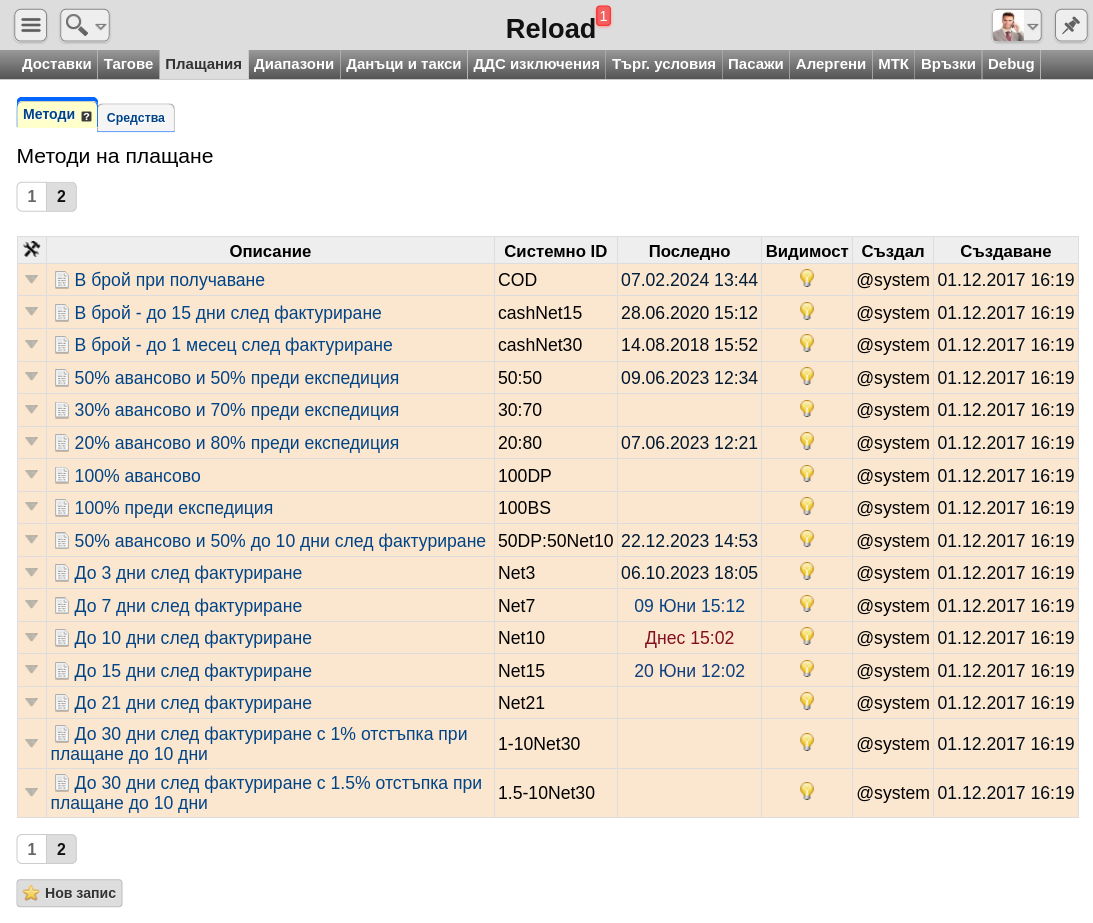Expand row menu for В брой при получаване
The width and height of the screenshot is (1093, 923).
[32, 279]
